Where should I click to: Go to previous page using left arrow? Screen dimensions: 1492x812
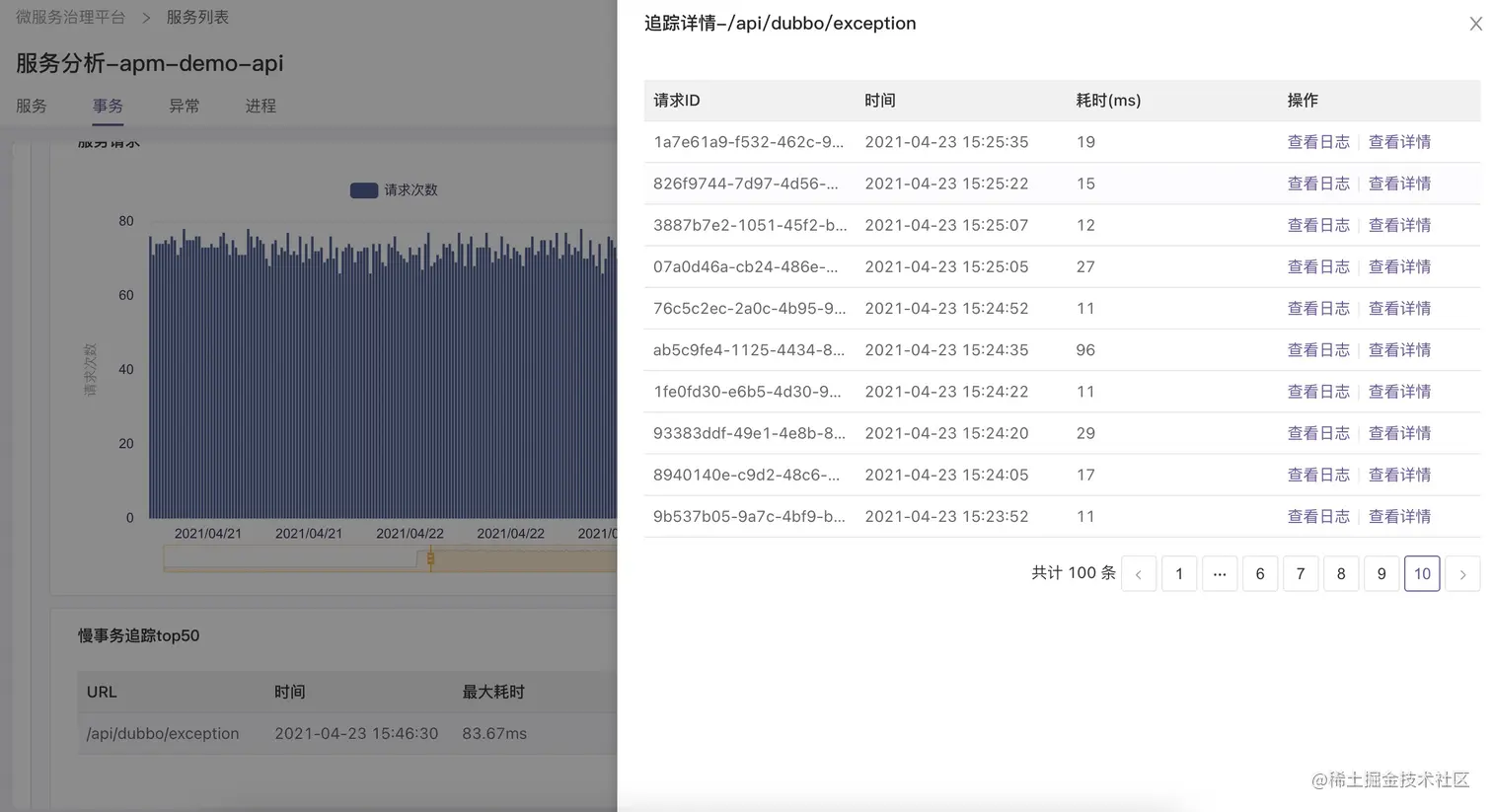(x=1139, y=574)
